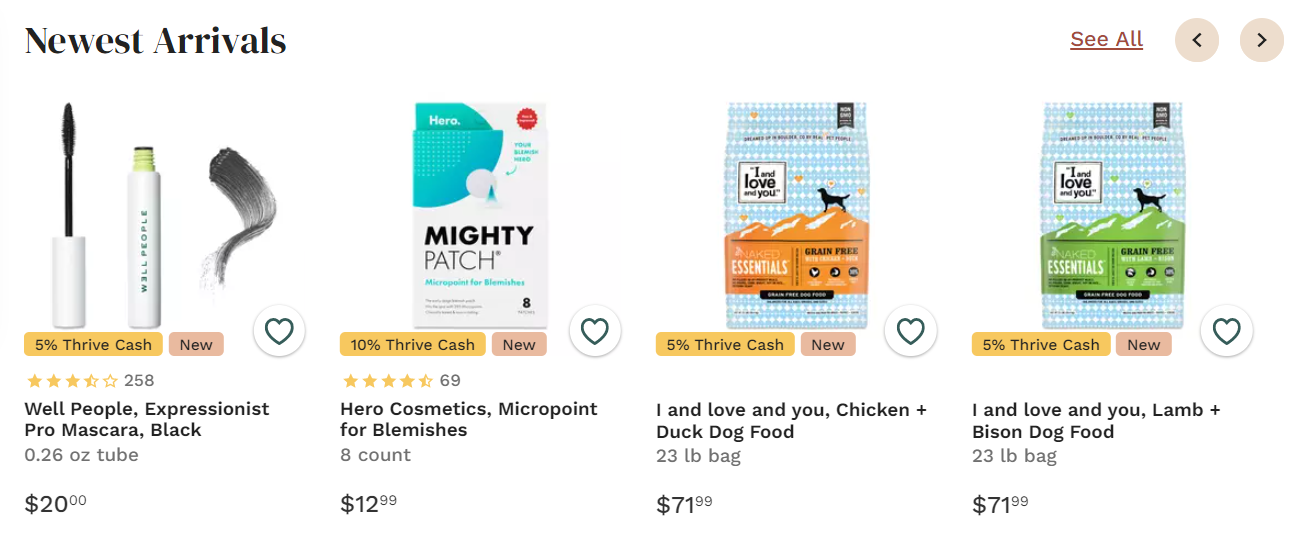The image size is (1308, 540).
Task: Tap heart icon for Lamb + Bison Dog Food
Action: 1227,331
